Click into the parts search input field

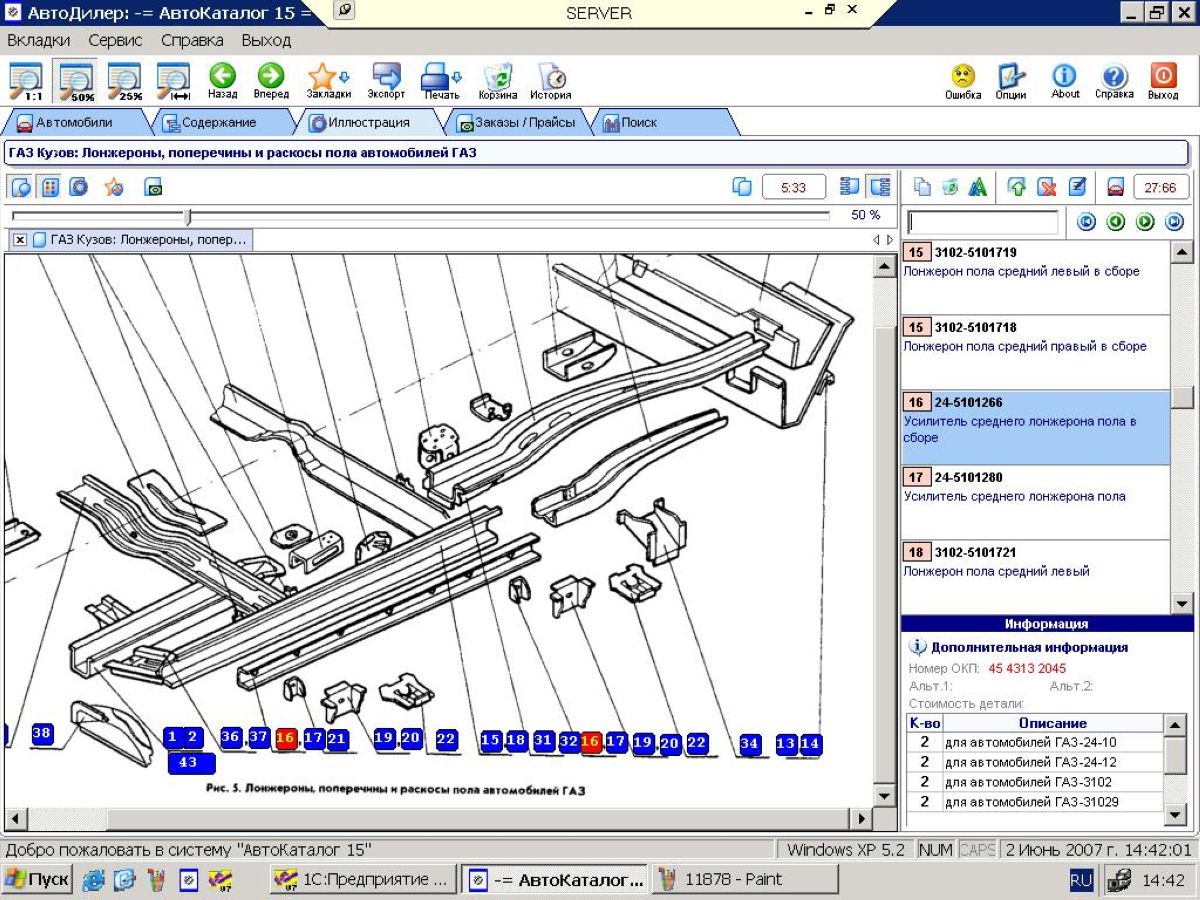[982, 222]
